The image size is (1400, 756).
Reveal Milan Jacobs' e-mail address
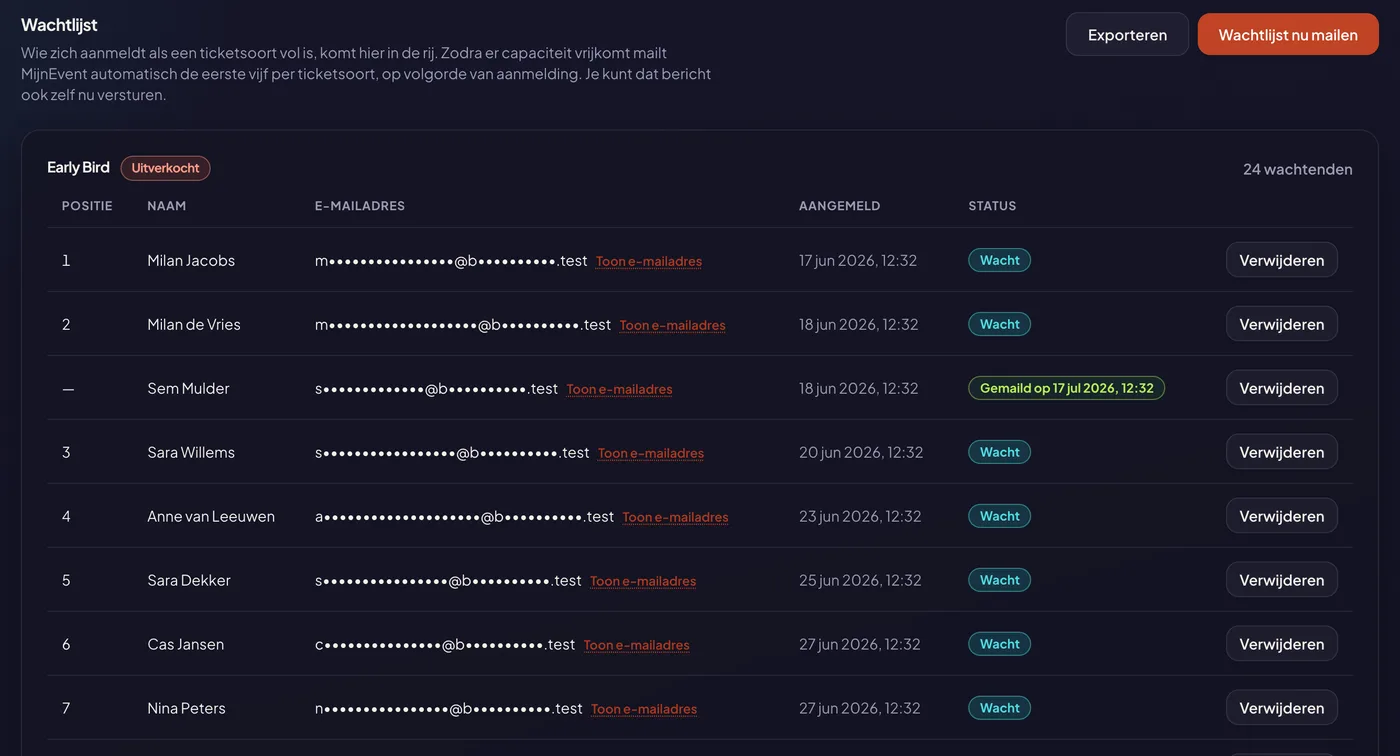(x=649, y=261)
